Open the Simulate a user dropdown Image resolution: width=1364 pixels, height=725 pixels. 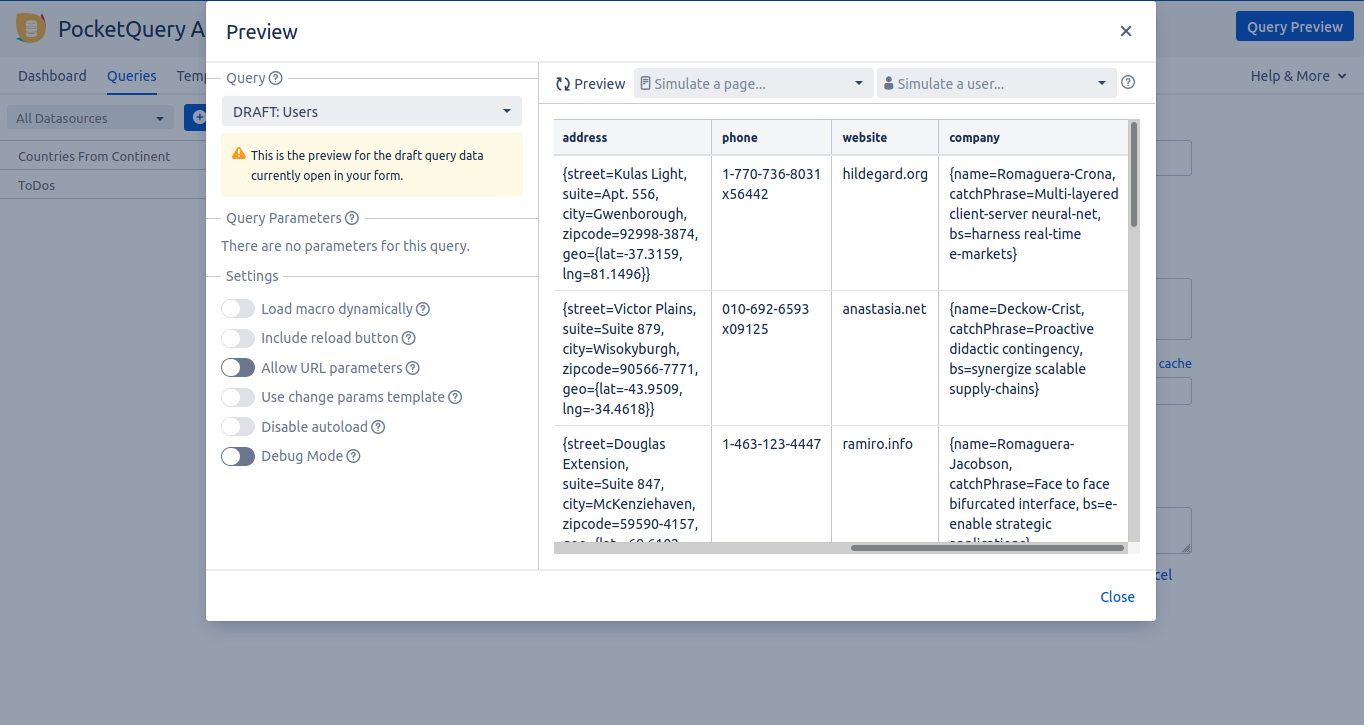coord(996,84)
